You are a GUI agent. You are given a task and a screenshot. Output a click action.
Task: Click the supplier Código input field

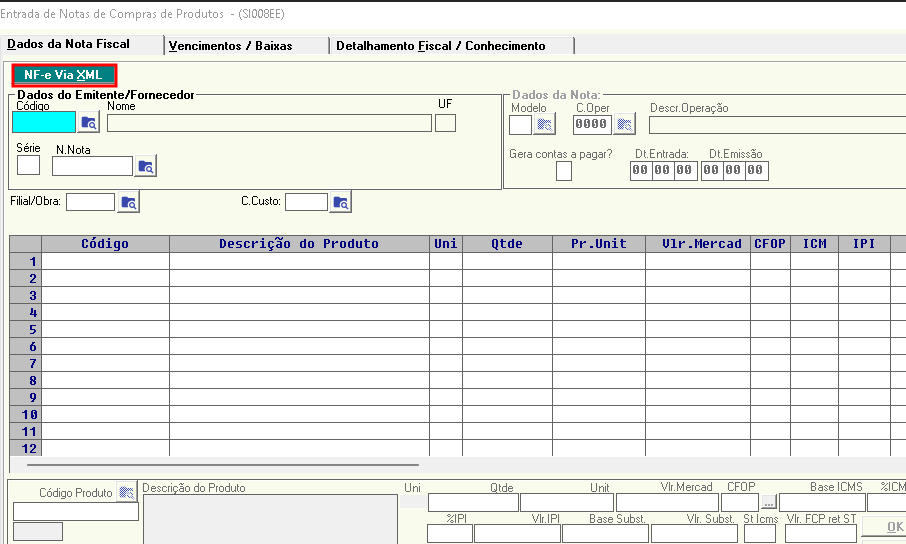click(44, 122)
